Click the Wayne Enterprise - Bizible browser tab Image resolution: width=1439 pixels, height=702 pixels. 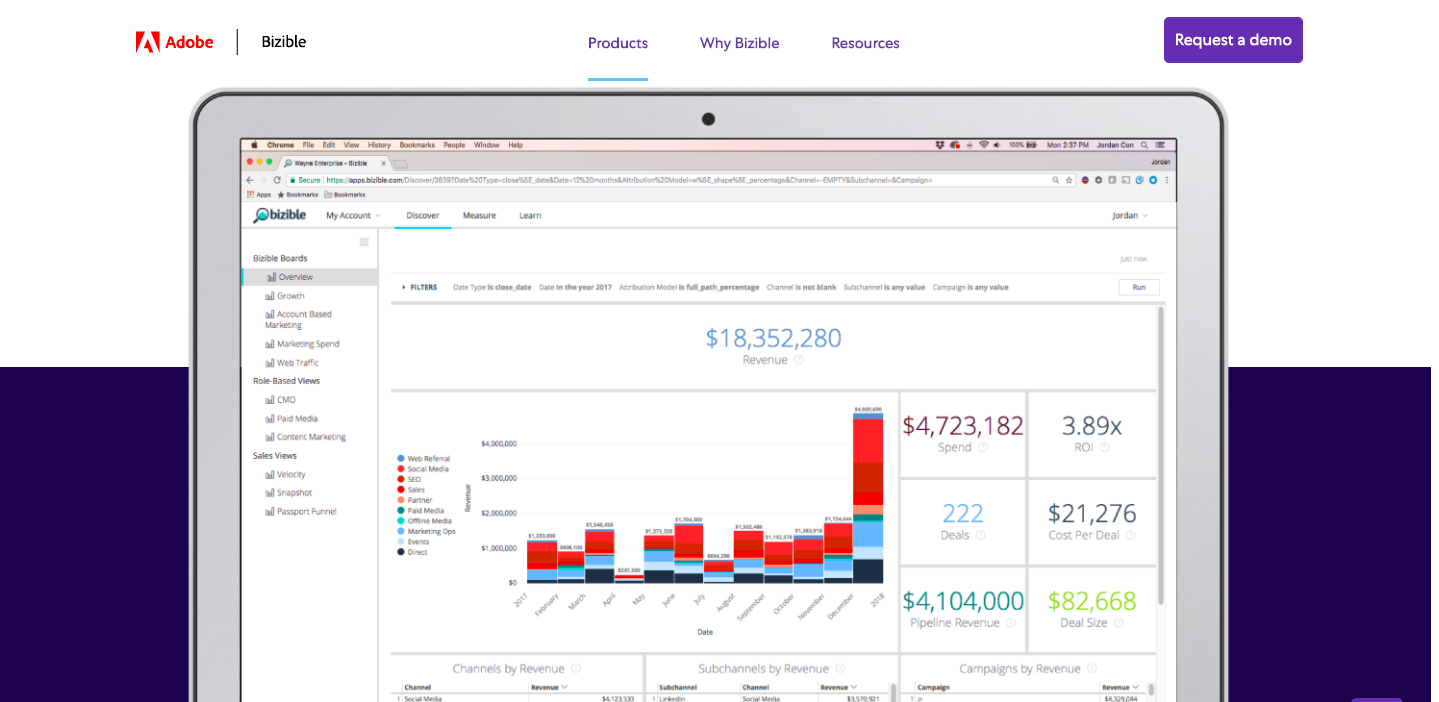334,163
